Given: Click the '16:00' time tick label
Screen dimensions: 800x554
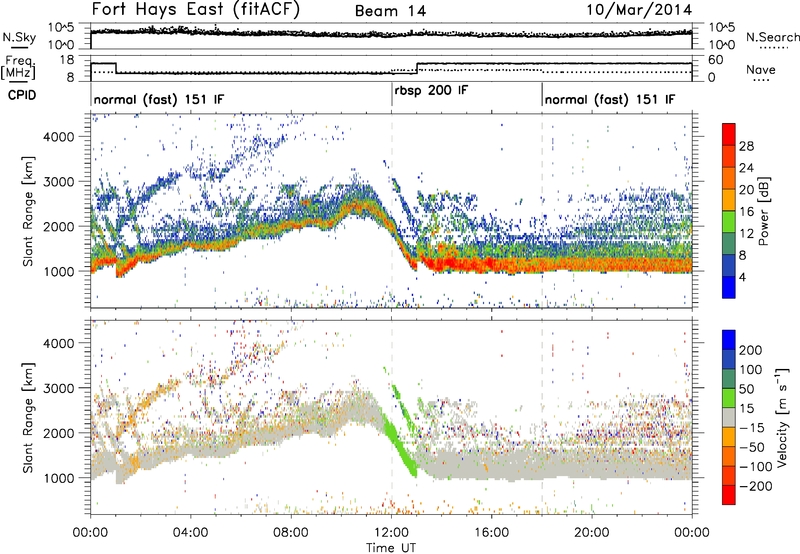Looking at the screenshot, I should (x=491, y=533).
